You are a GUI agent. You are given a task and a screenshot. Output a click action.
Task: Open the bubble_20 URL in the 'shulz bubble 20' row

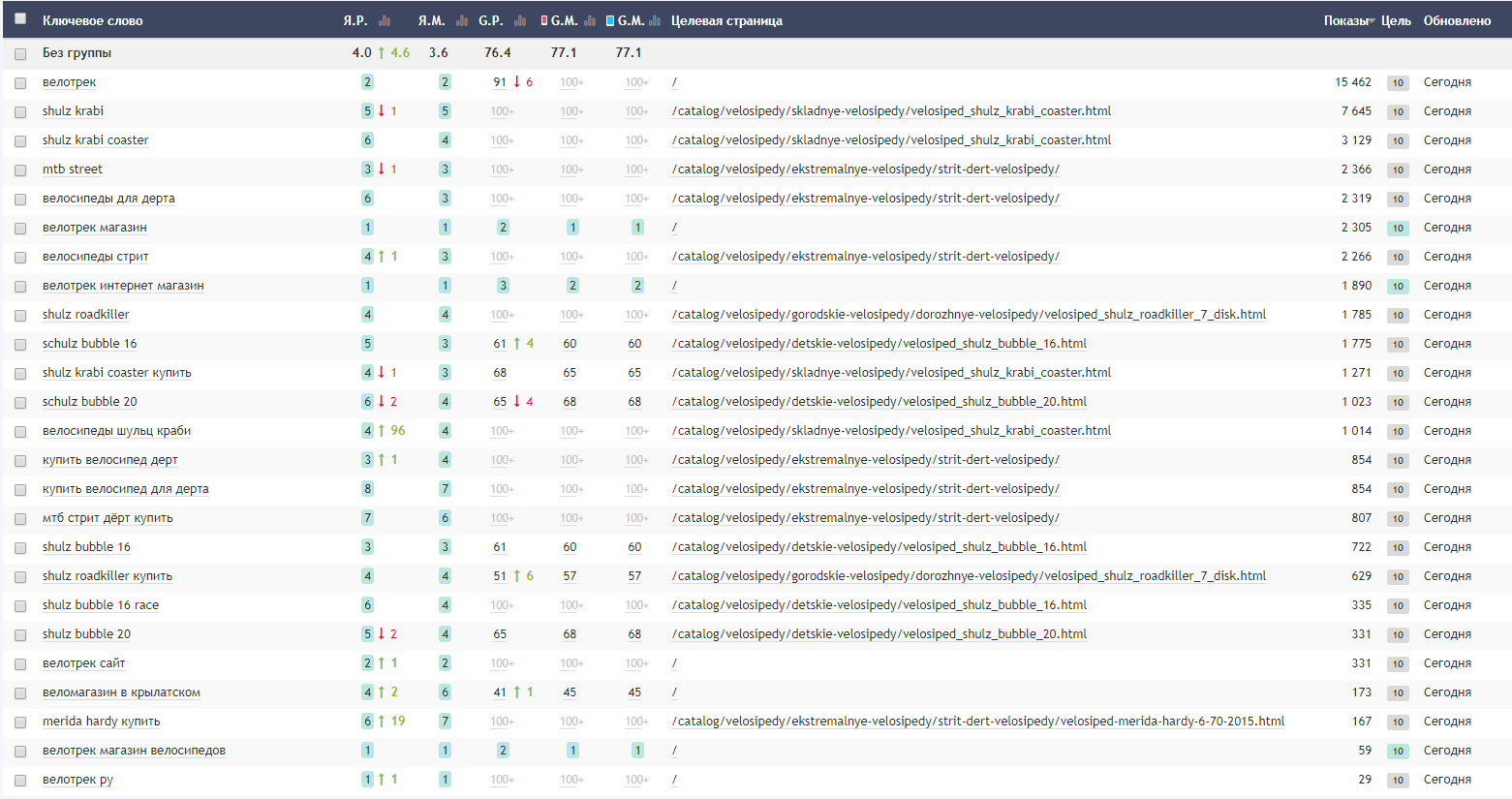(x=879, y=634)
